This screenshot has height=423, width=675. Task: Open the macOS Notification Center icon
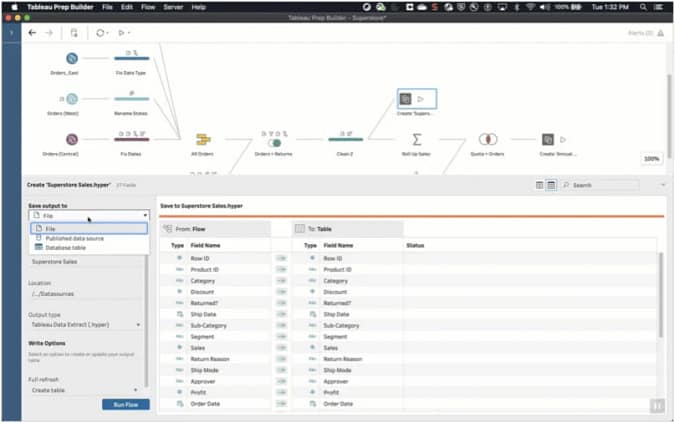click(x=658, y=7)
